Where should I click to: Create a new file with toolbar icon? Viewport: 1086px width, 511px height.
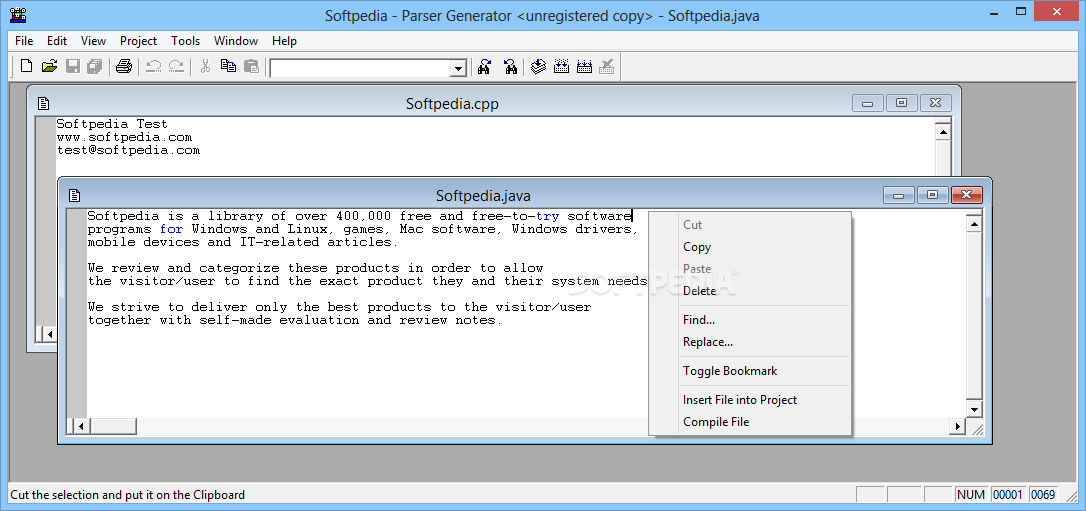(26, 66)
